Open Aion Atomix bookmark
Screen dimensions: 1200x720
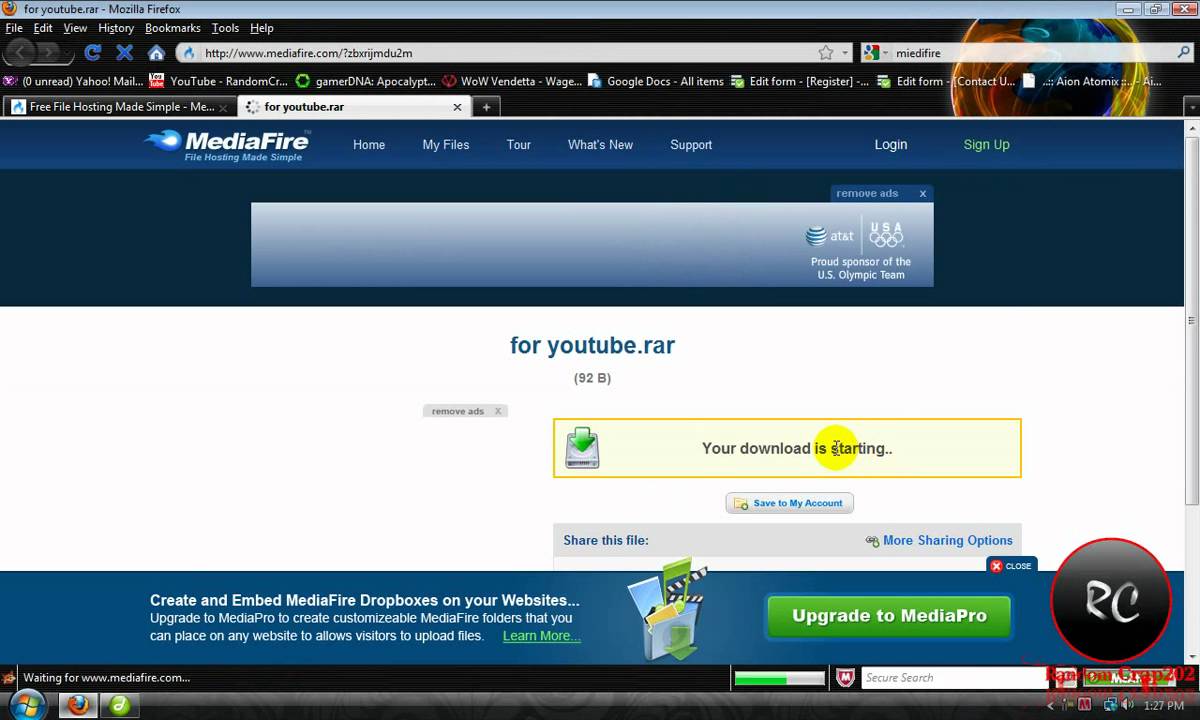[x=1091, y=81]
